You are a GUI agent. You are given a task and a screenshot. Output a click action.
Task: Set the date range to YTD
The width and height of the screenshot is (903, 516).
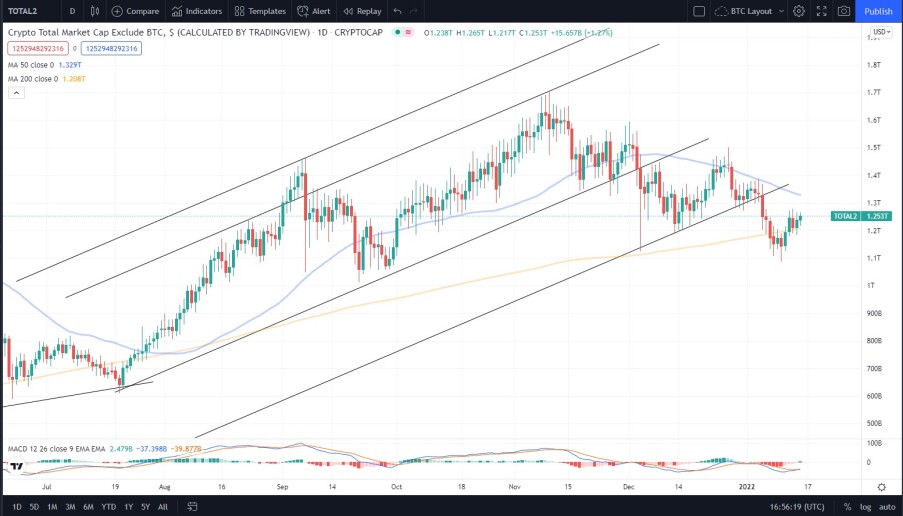click(108, 507)
